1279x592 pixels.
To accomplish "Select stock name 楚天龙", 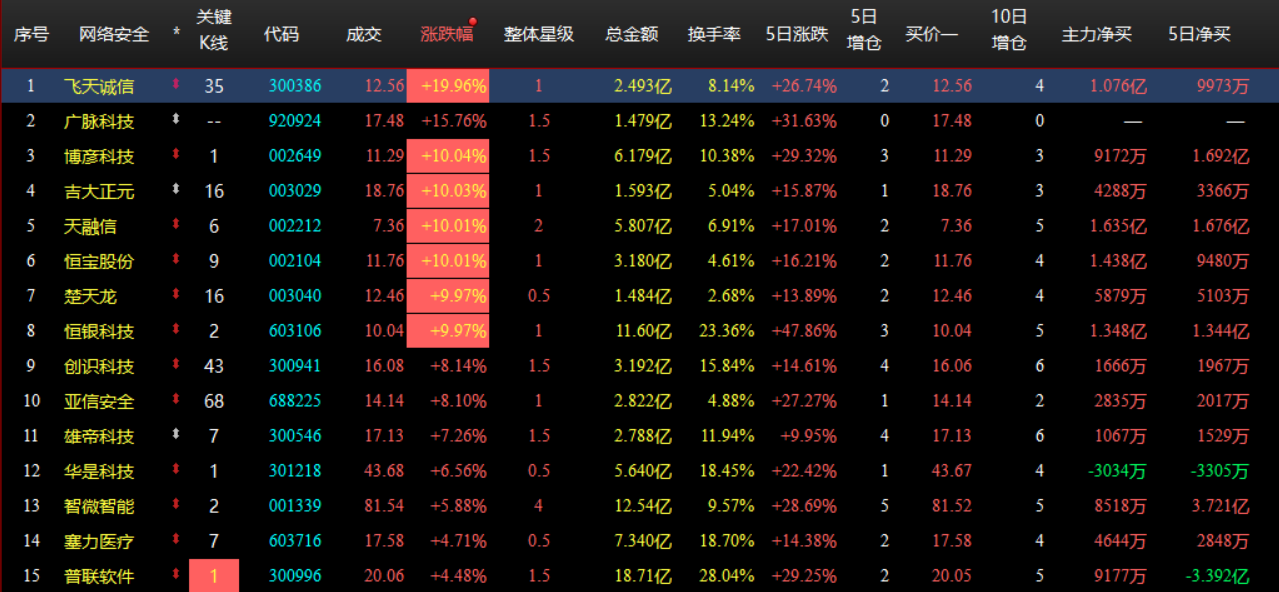I will 89,296.
